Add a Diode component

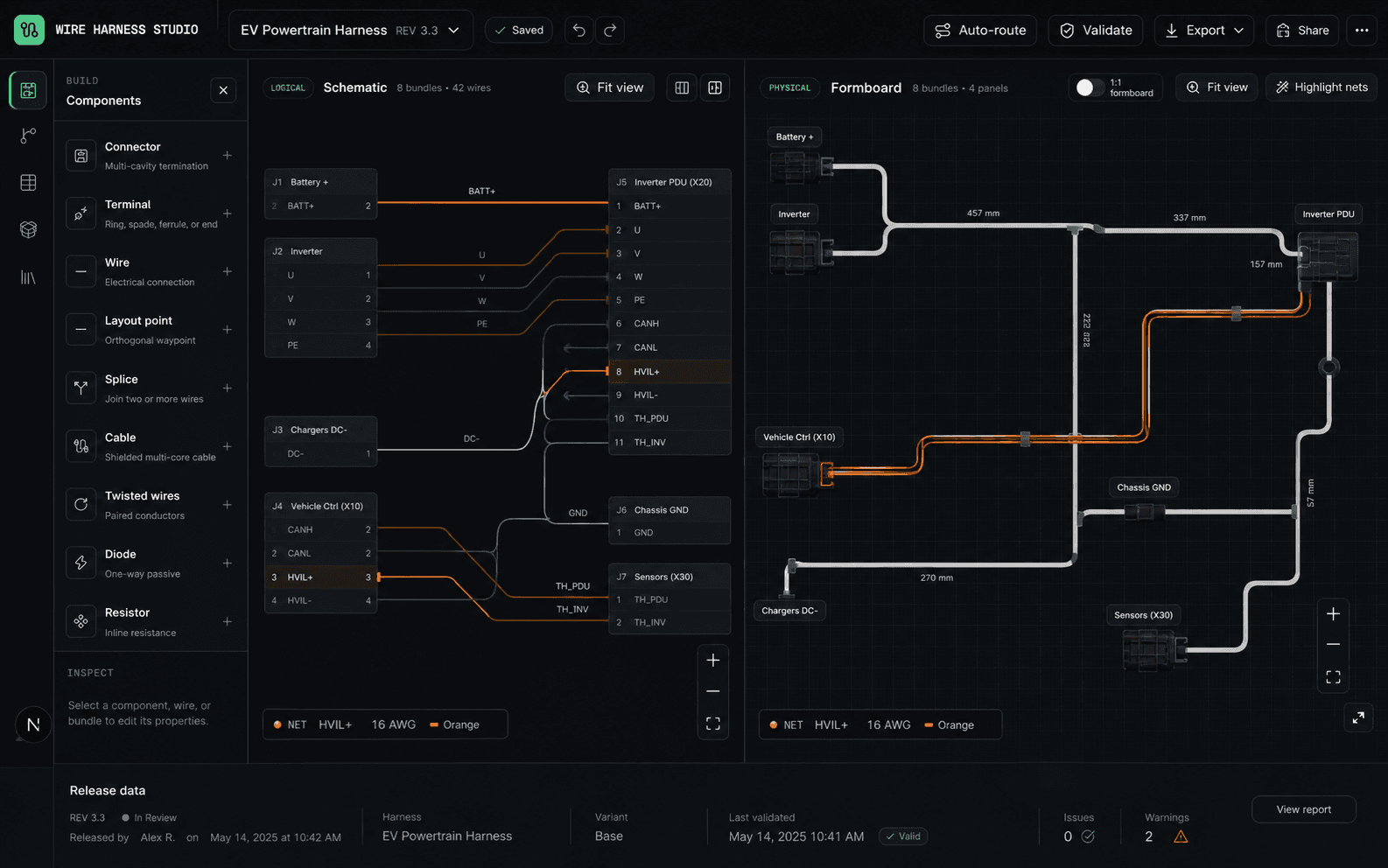click(227, 563)
